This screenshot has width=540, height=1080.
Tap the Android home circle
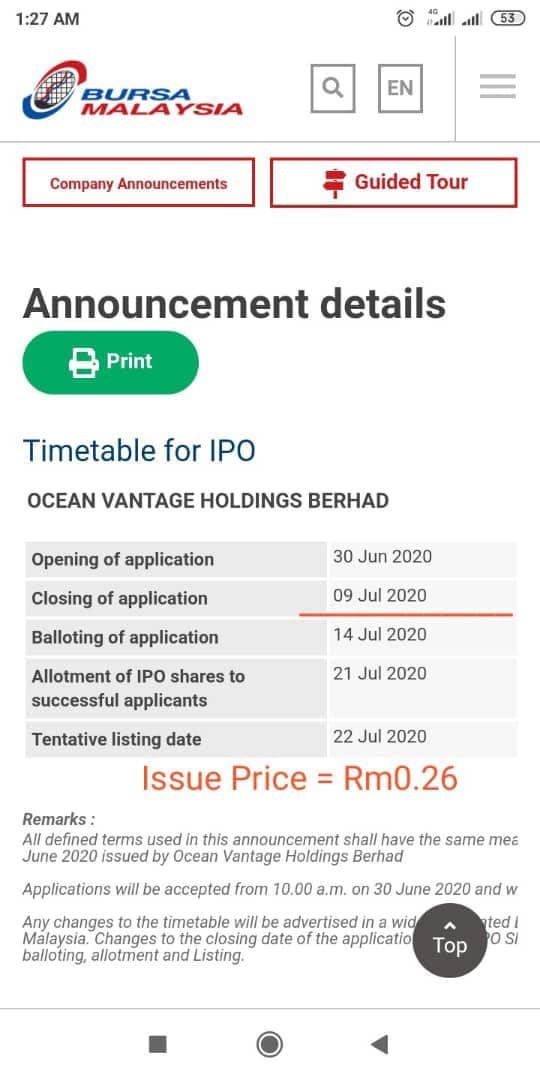tap(269, 1044)
